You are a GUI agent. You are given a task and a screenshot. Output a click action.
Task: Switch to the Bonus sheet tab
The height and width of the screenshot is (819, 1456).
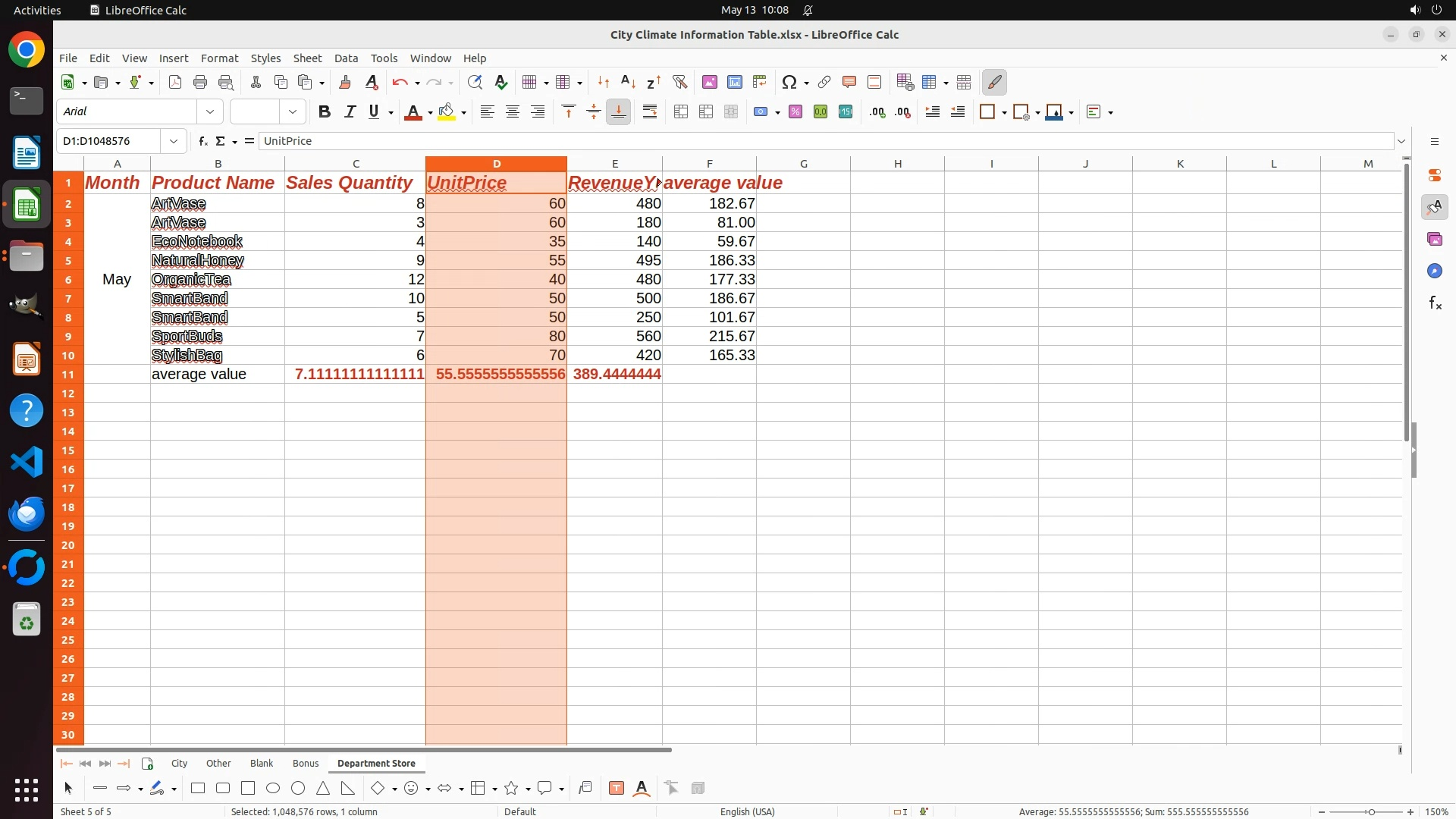pos(306,764)
